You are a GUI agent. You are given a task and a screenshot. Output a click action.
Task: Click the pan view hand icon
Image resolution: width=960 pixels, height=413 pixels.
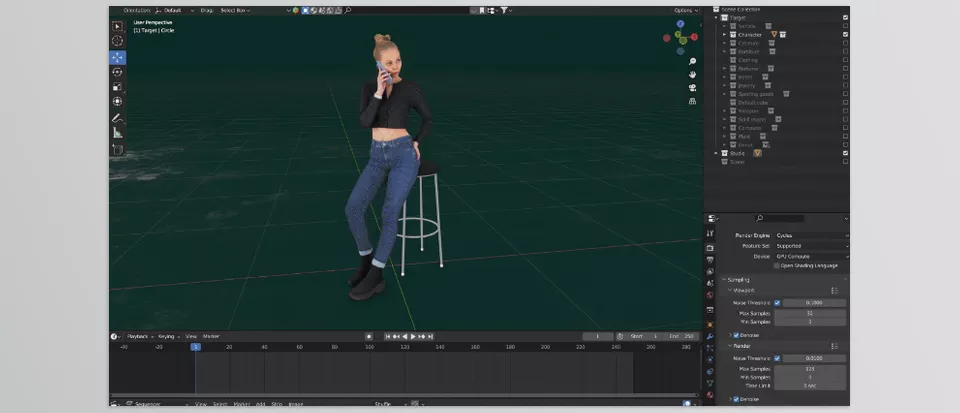pos(692,75)
